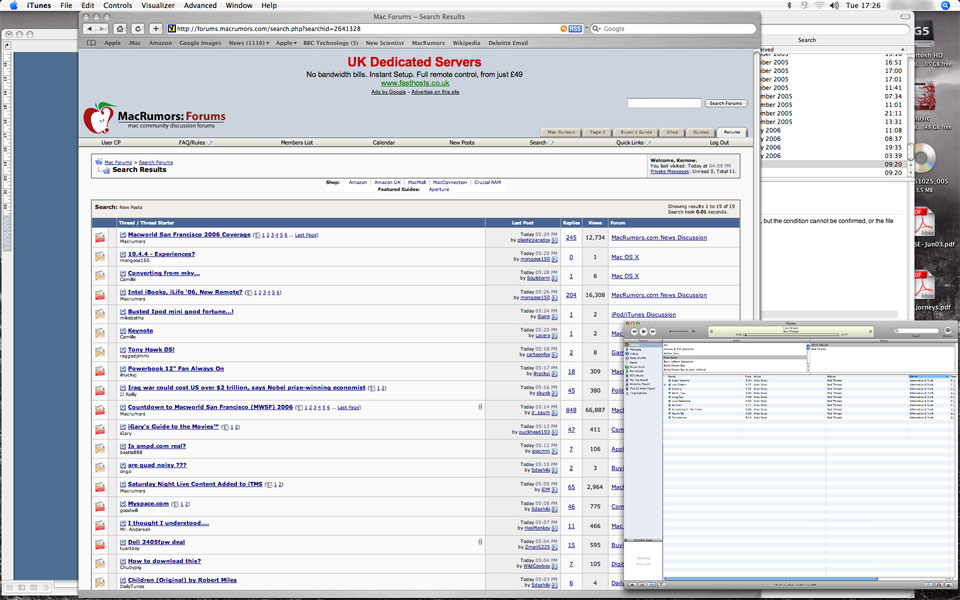Click the folder icon of 10.4.4 - Experiences? row
The image size is (960, 600).
point(100,257)
